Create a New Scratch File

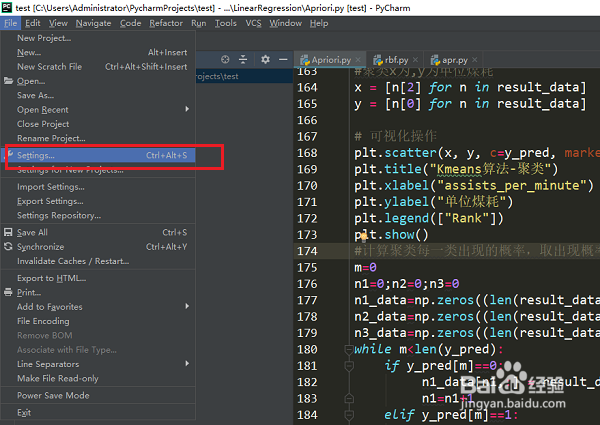pos(98,67)
